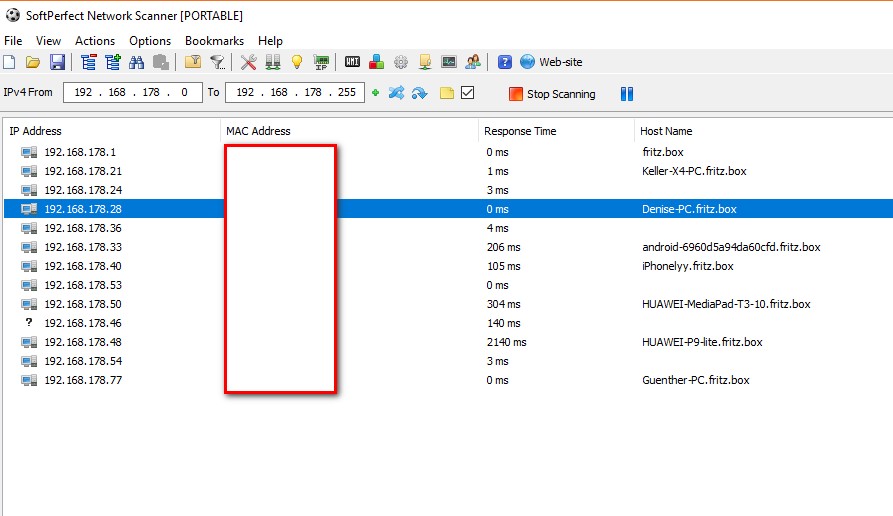Open the Options menu
Screen dimensions: 893x516
pyautogui.click(x=150, y=41)
